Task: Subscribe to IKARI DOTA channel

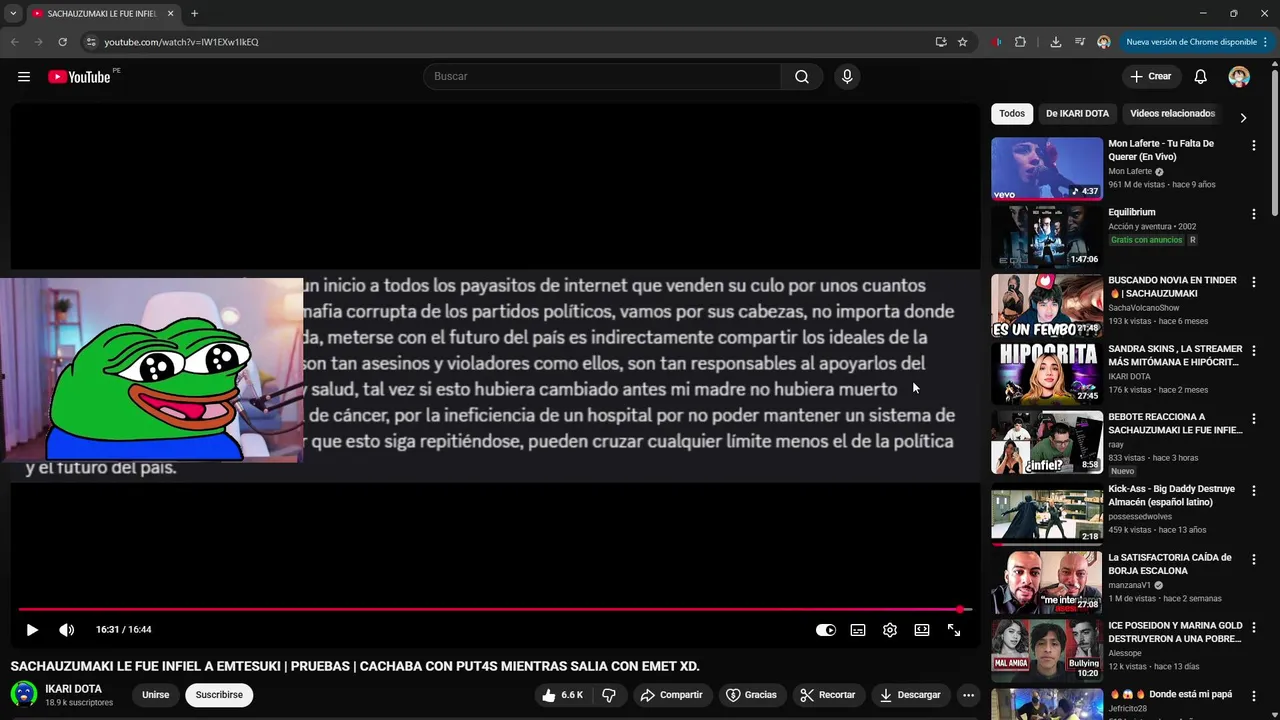Action: click(x=219, y=695)
